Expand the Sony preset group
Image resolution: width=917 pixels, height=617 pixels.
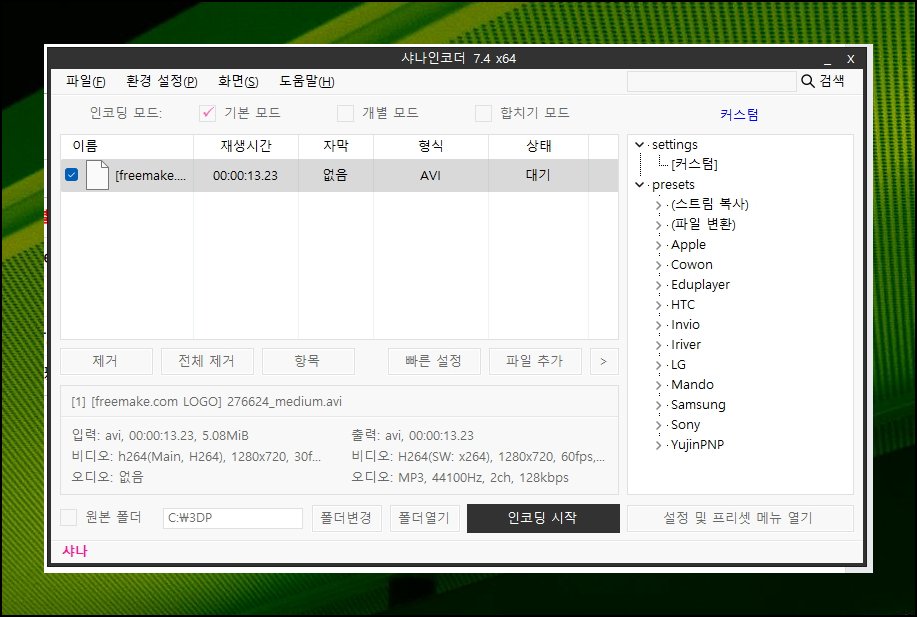click(659, 425)
